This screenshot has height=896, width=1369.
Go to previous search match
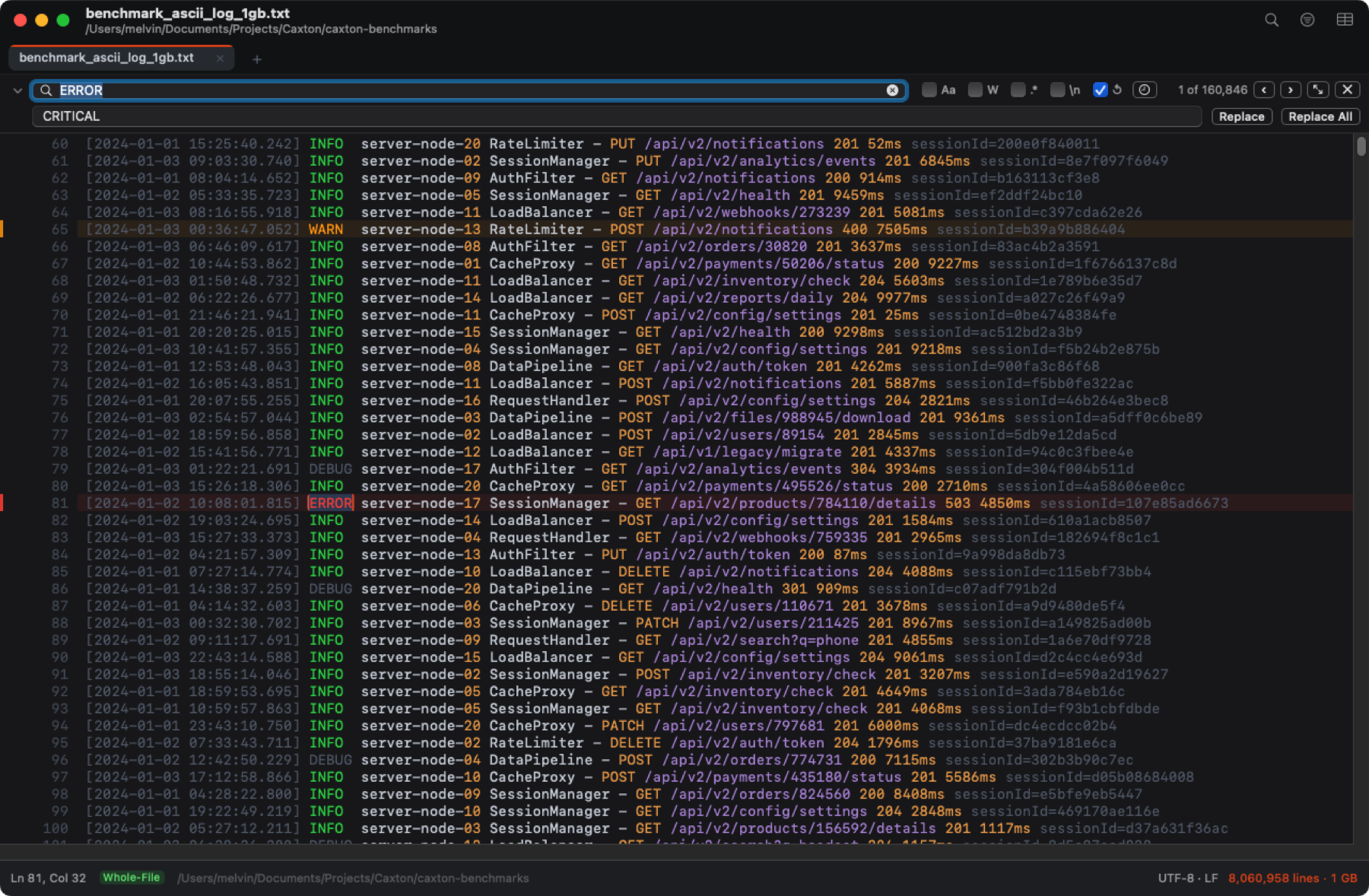pos(1264,90)
